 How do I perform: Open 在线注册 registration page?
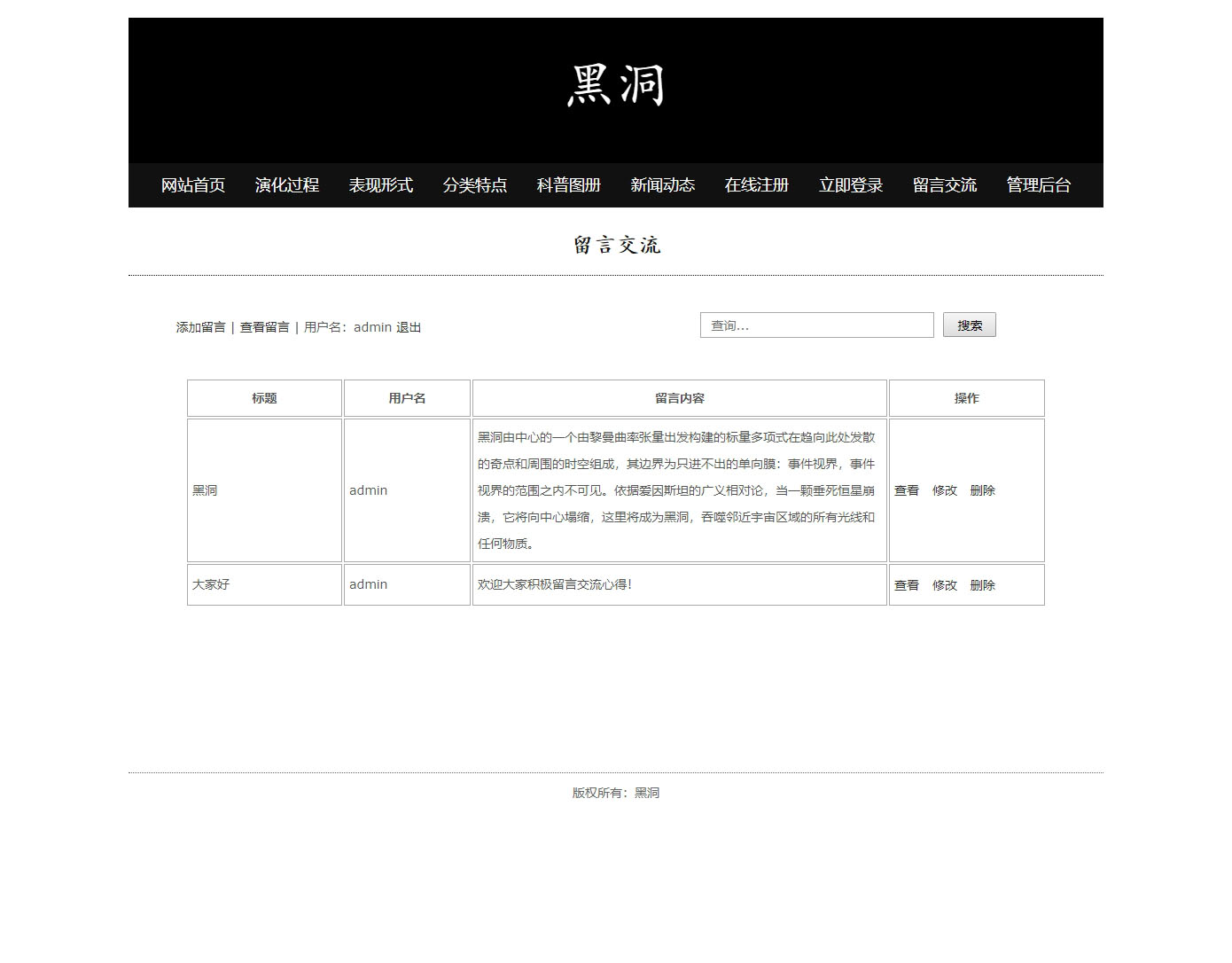[x=756, y=185]
